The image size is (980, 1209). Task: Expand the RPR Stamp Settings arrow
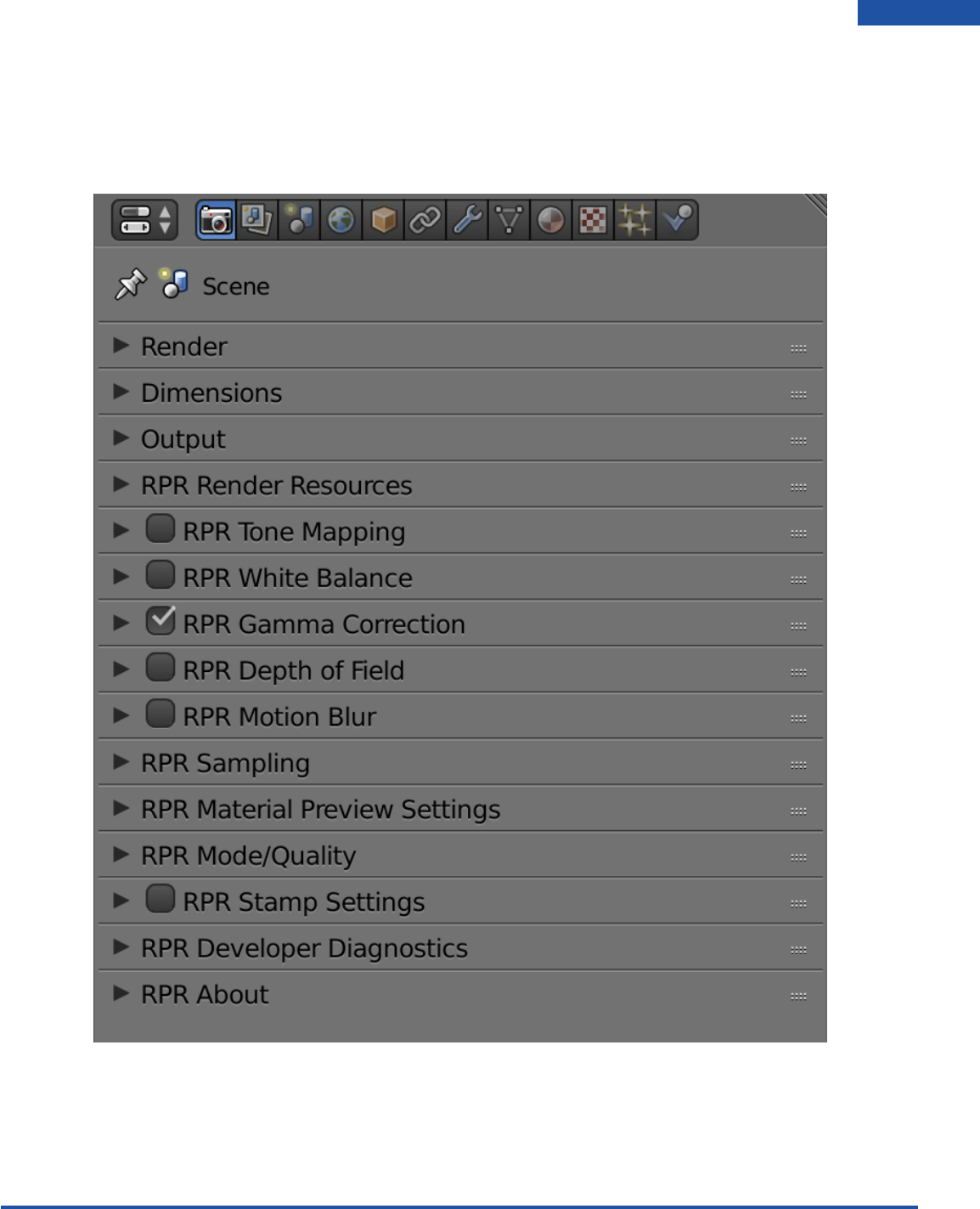click(121, 901)
